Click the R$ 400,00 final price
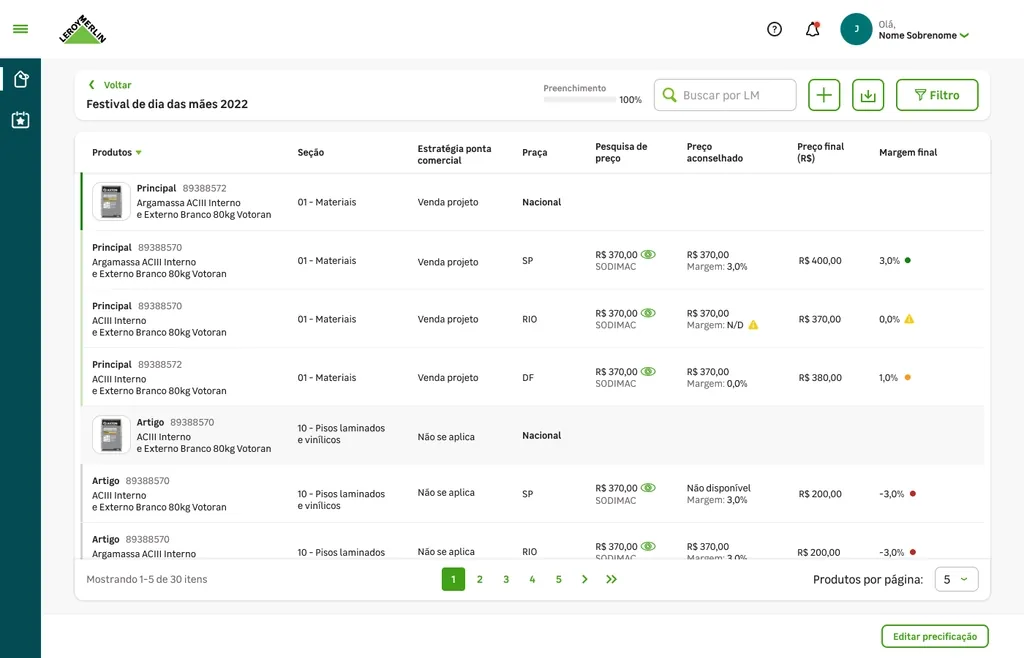Viewport: 1024px width, 658px height. pyautogui.click(x=820, y=260)
